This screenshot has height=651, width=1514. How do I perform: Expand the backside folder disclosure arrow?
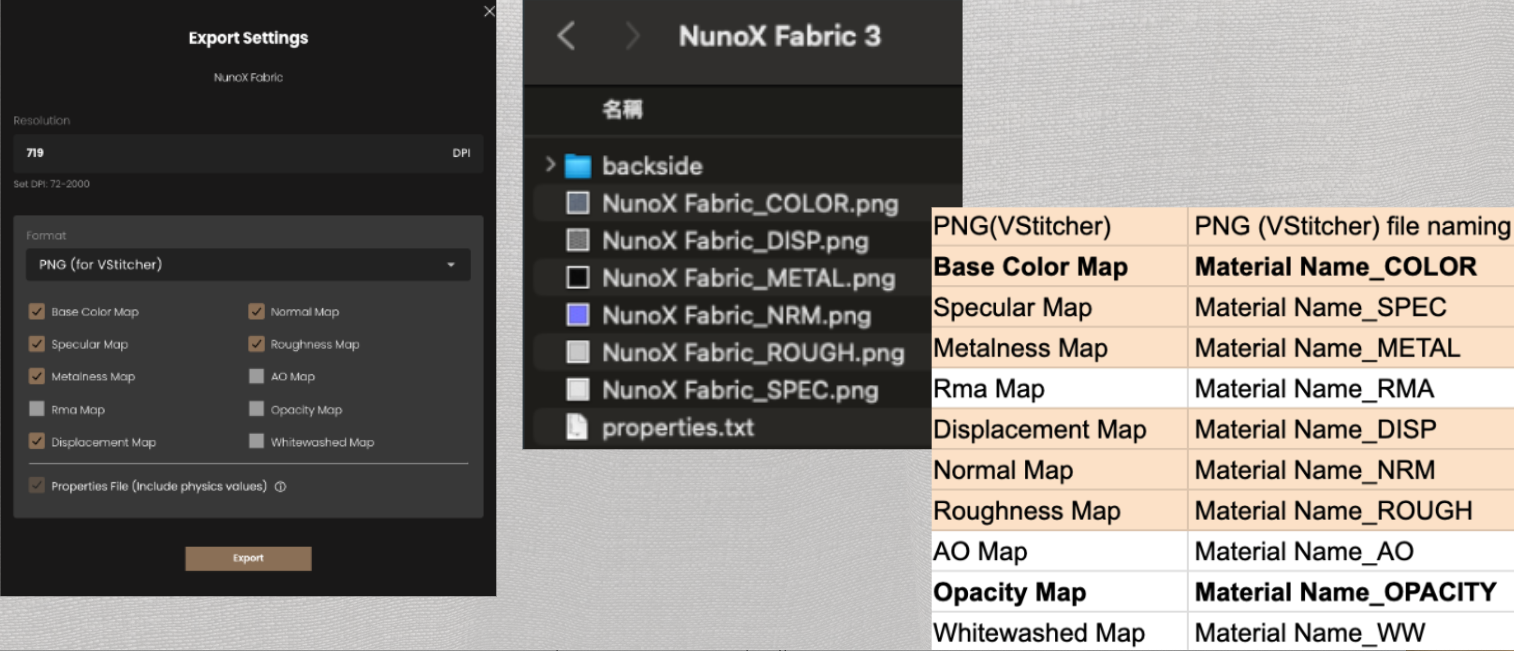(550, 164)
